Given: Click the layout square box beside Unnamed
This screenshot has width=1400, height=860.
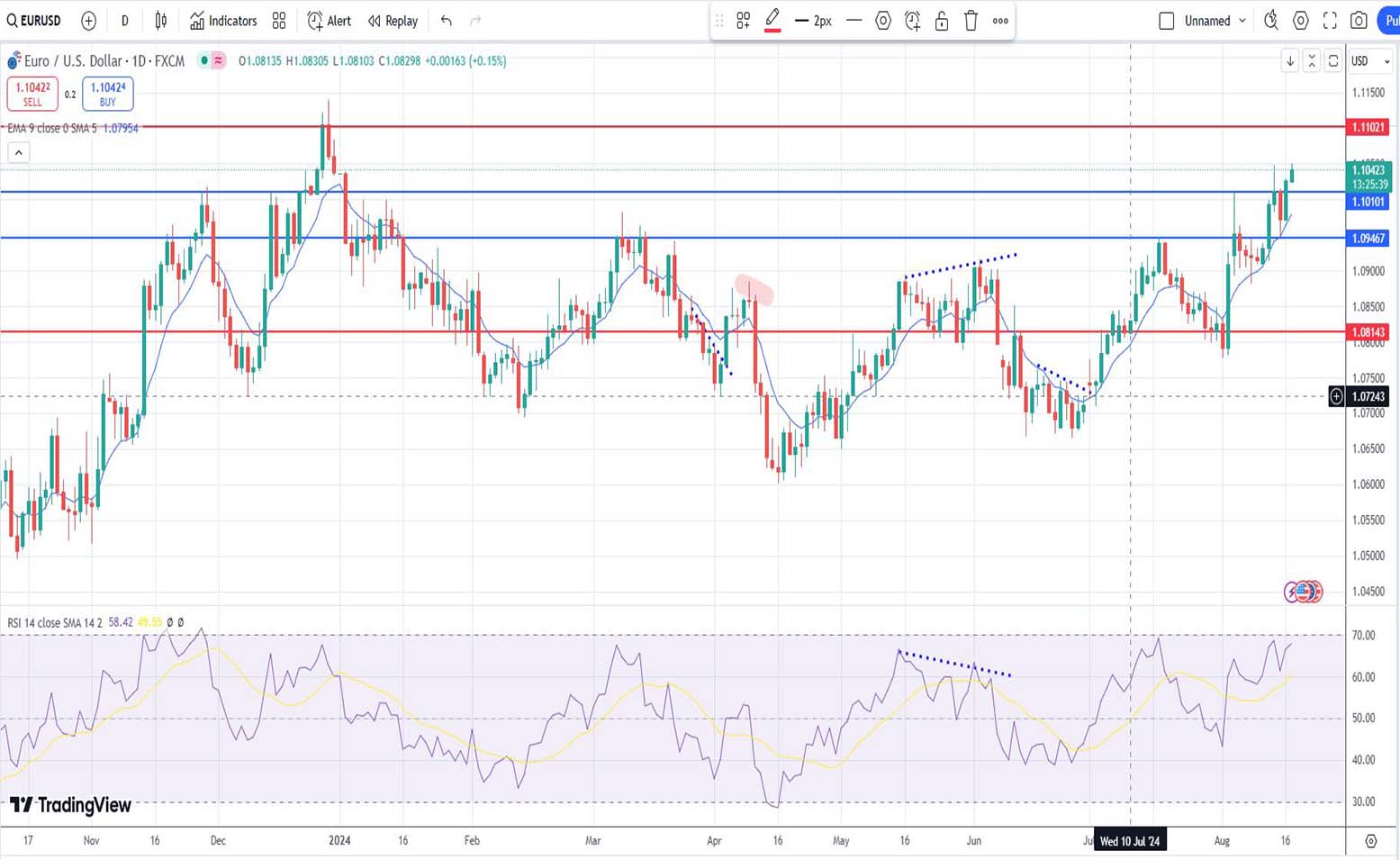Looking at the screenshot, I should click(1166, 21).
